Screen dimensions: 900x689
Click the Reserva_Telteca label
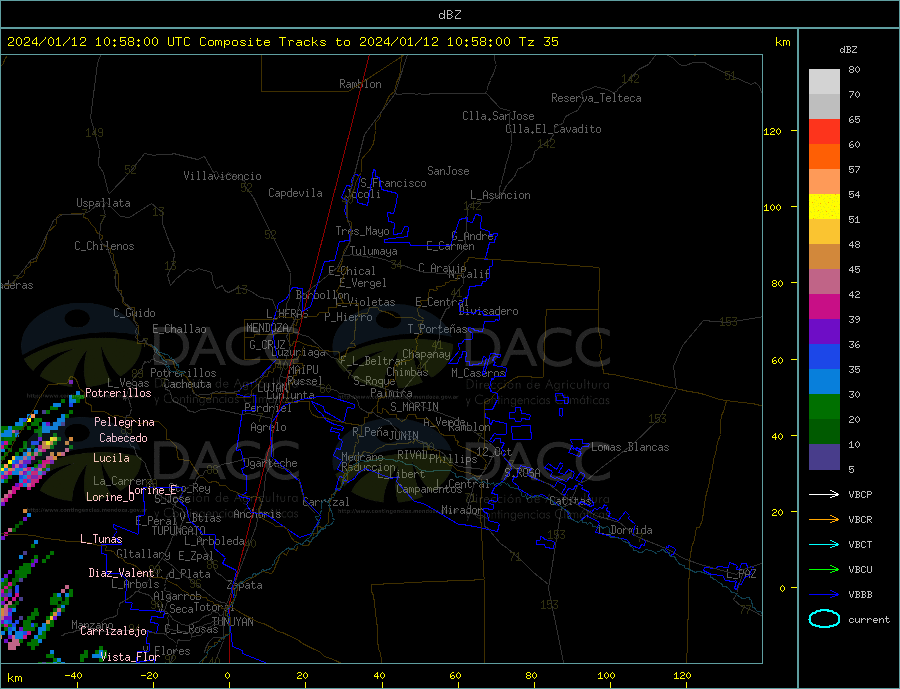(x=596, y=98)
